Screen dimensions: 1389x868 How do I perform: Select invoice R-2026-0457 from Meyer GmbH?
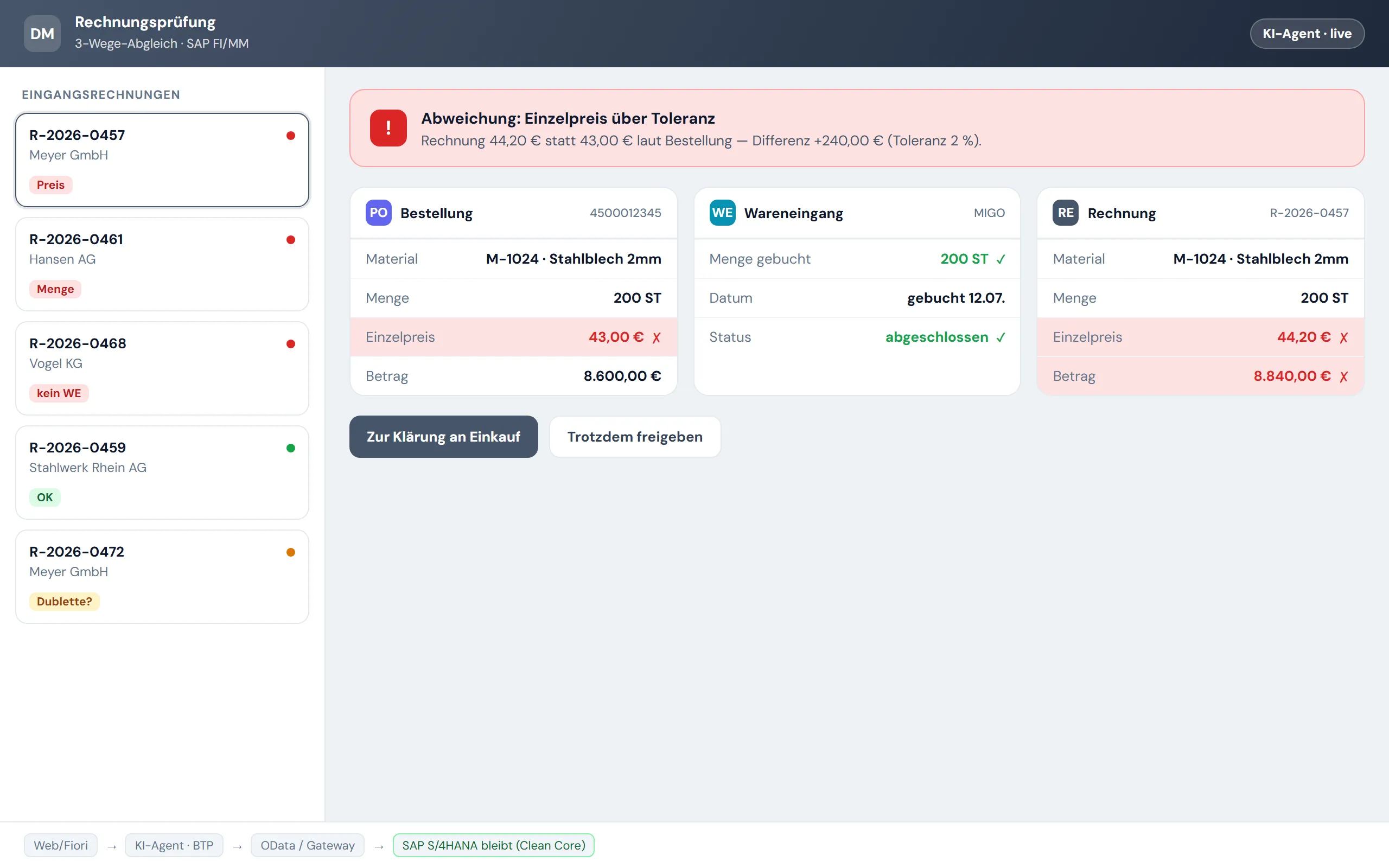point(162,160)
